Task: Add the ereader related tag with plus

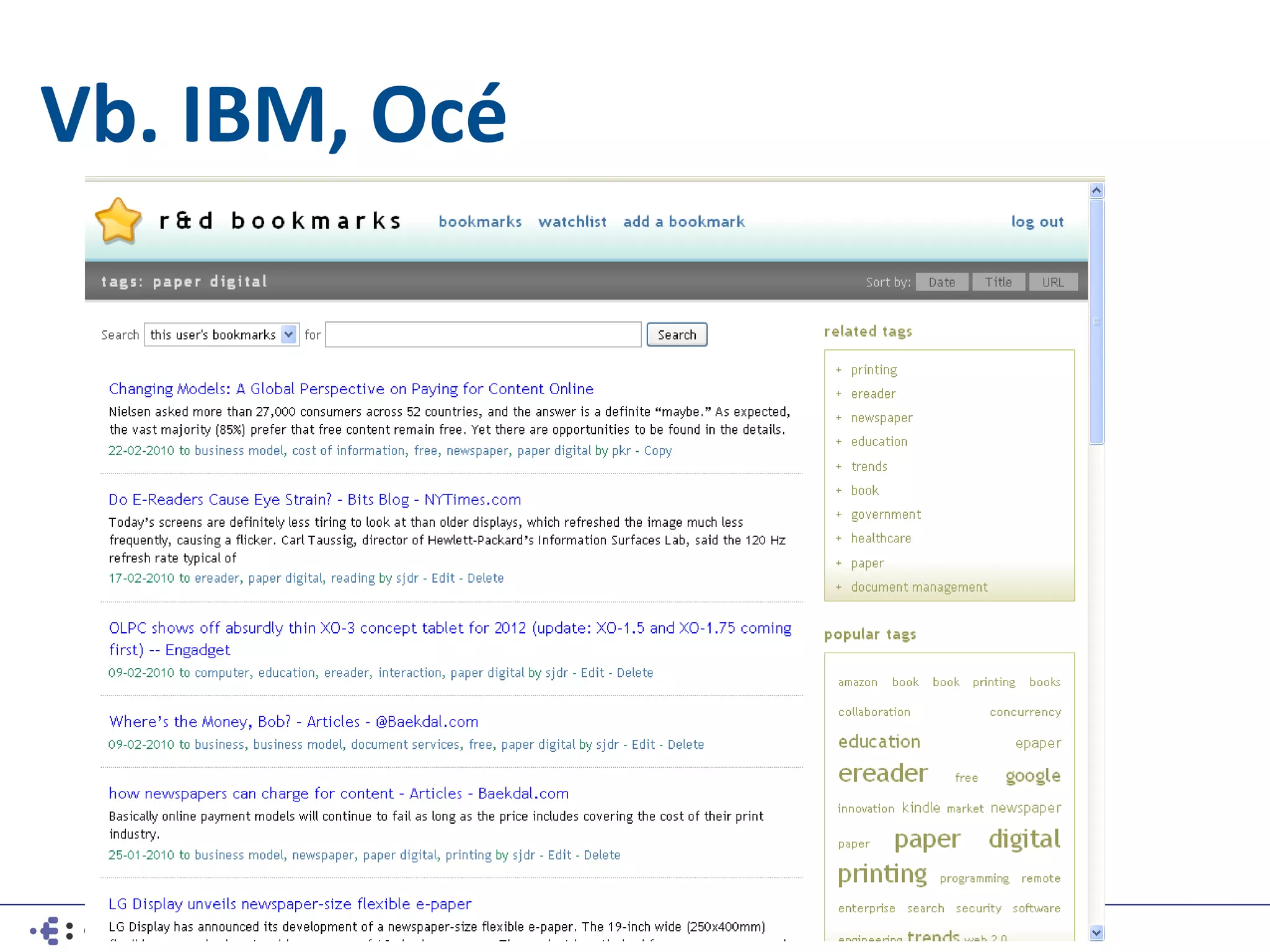Action: [x=838, y=394]
